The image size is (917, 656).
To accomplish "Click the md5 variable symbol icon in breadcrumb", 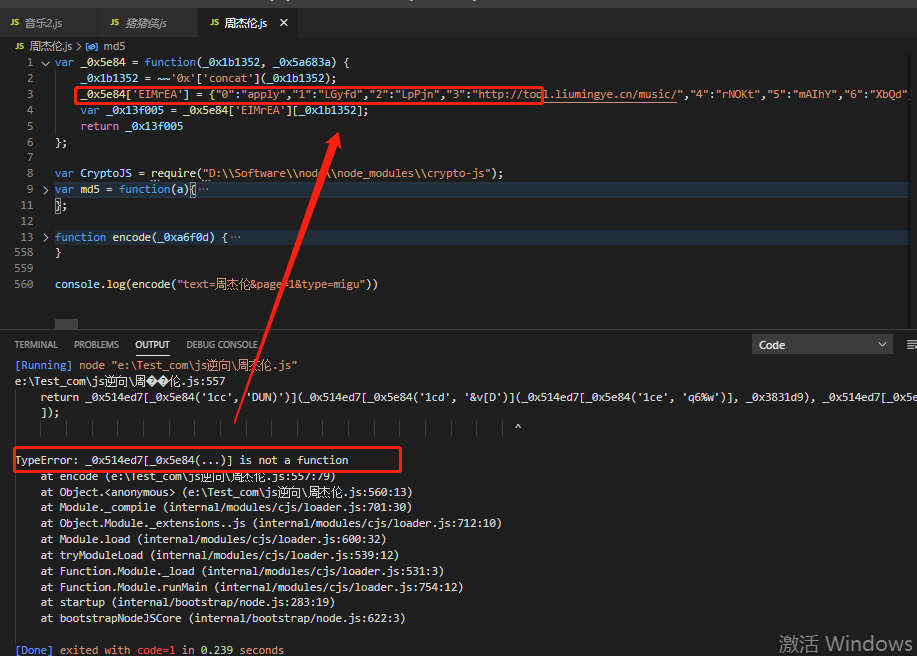I will (x=92, y=46).
